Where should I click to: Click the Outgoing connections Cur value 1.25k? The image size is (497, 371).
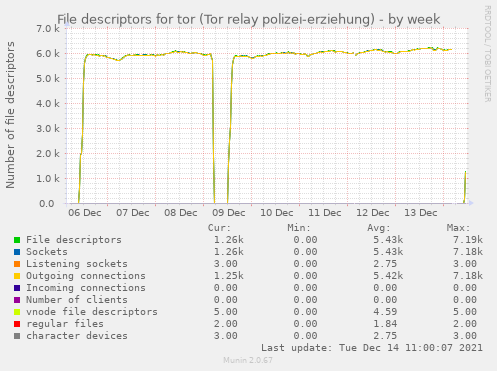pyautogui.click(x=229, y=276)
